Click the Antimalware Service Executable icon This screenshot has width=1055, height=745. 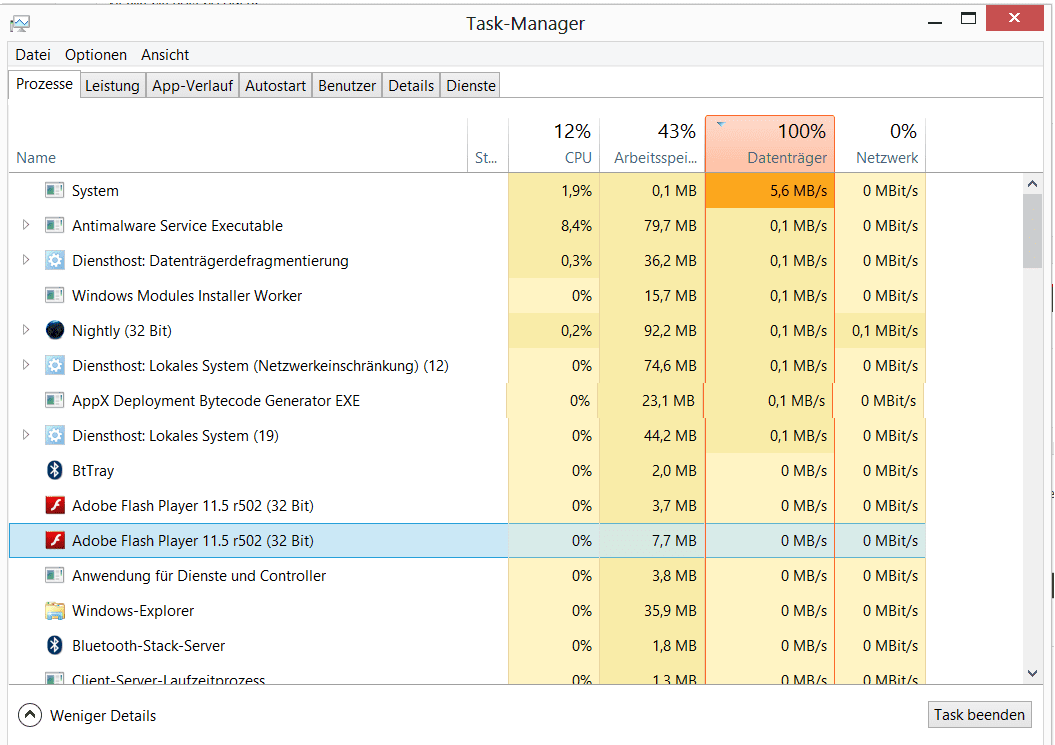[x=54, y=225]
